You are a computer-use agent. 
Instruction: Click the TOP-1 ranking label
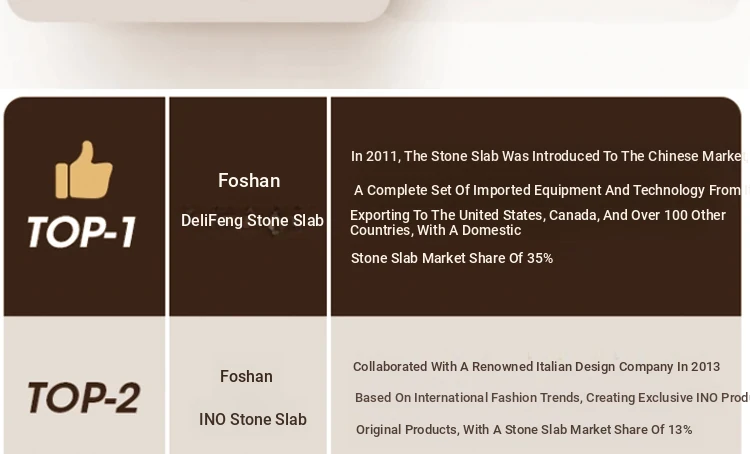pyautogui.click(x=82, y=232)
